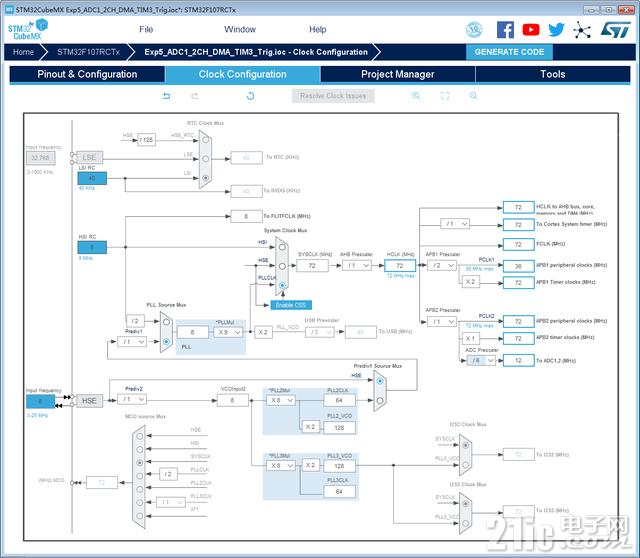
Task: Switch to Clock Configuration tab
Action: coord(242,74)
